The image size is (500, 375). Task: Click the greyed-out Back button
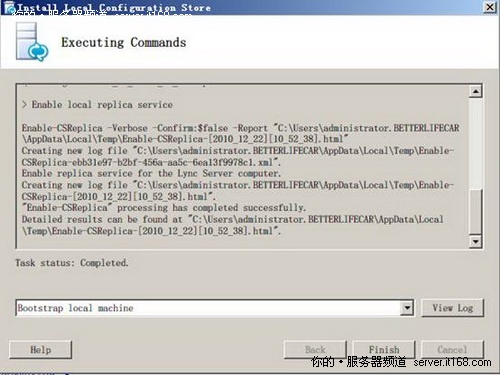point(315,349)
